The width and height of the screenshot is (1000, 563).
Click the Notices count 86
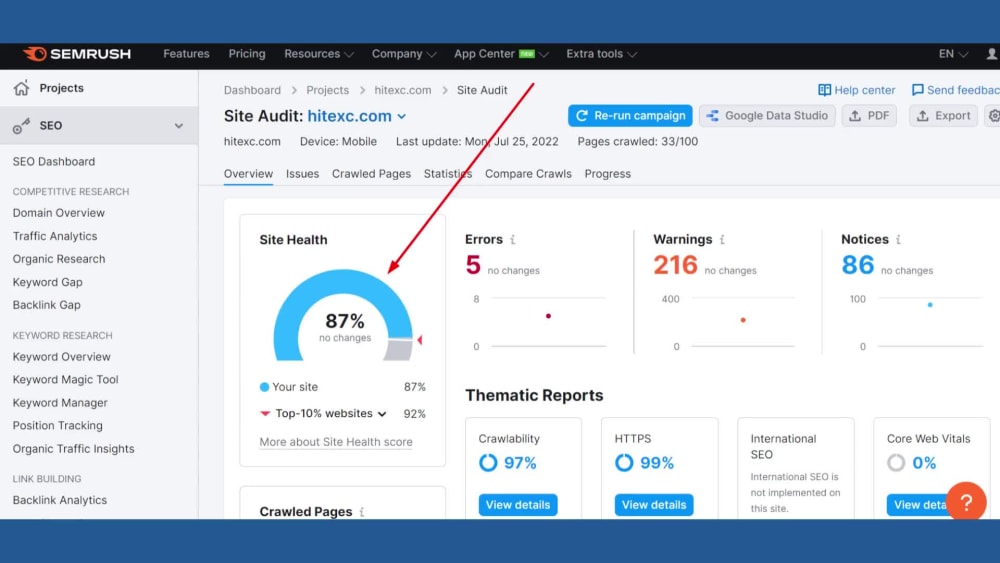coord(857,265)
